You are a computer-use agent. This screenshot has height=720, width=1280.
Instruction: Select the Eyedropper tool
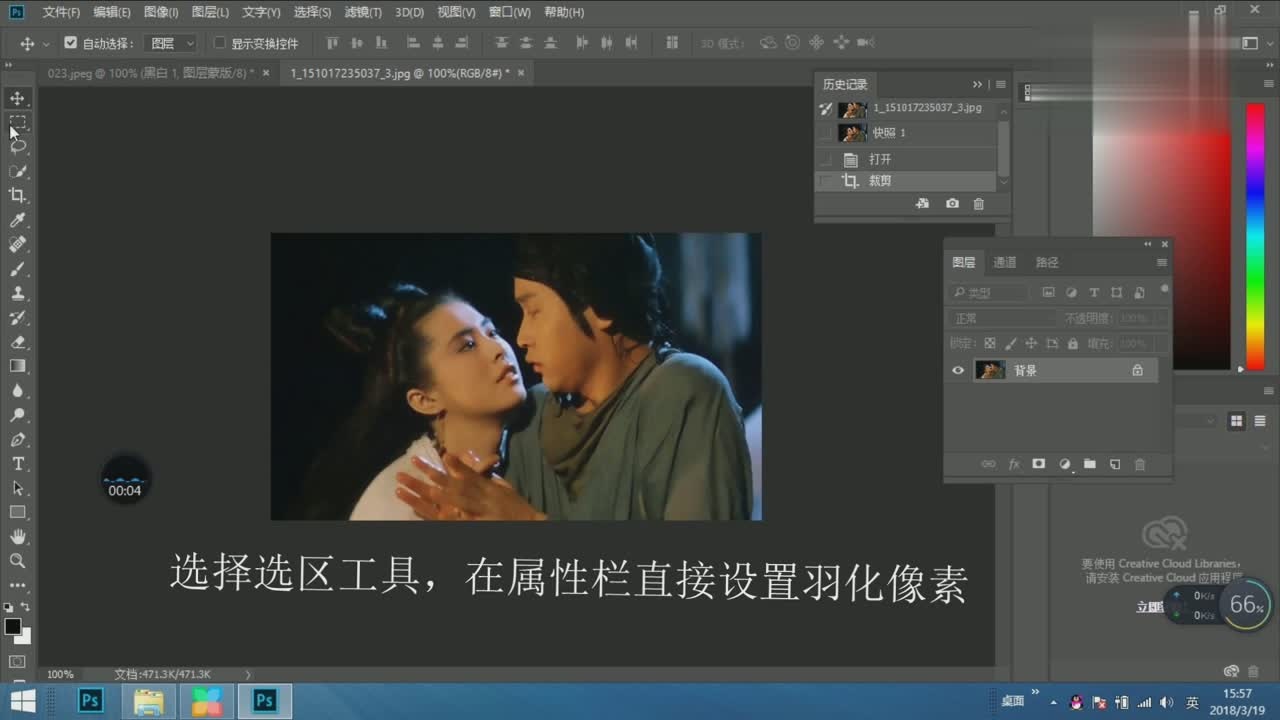point(18,220)
